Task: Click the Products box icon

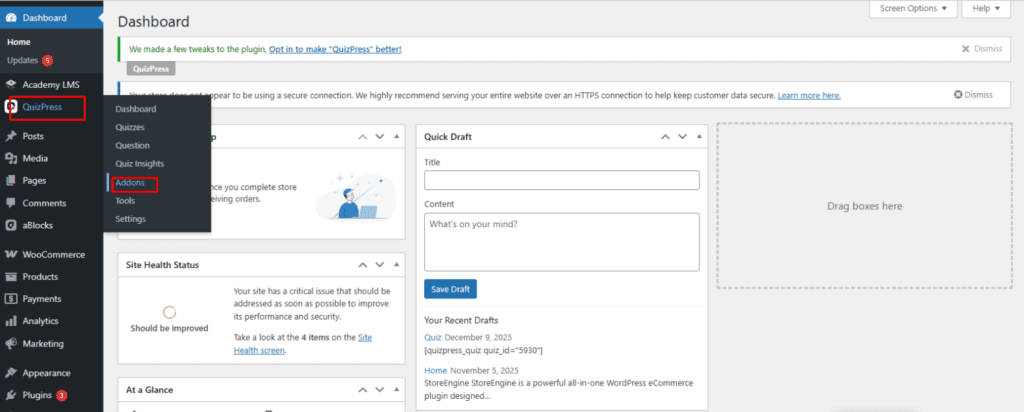Action: coord(11,277)
